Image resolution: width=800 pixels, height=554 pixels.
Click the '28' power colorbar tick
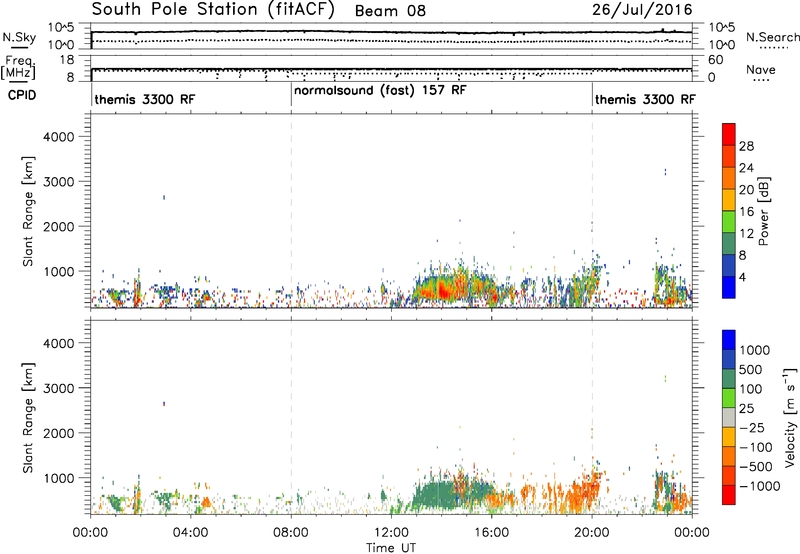pyautogui.click(x=746, y=146)
